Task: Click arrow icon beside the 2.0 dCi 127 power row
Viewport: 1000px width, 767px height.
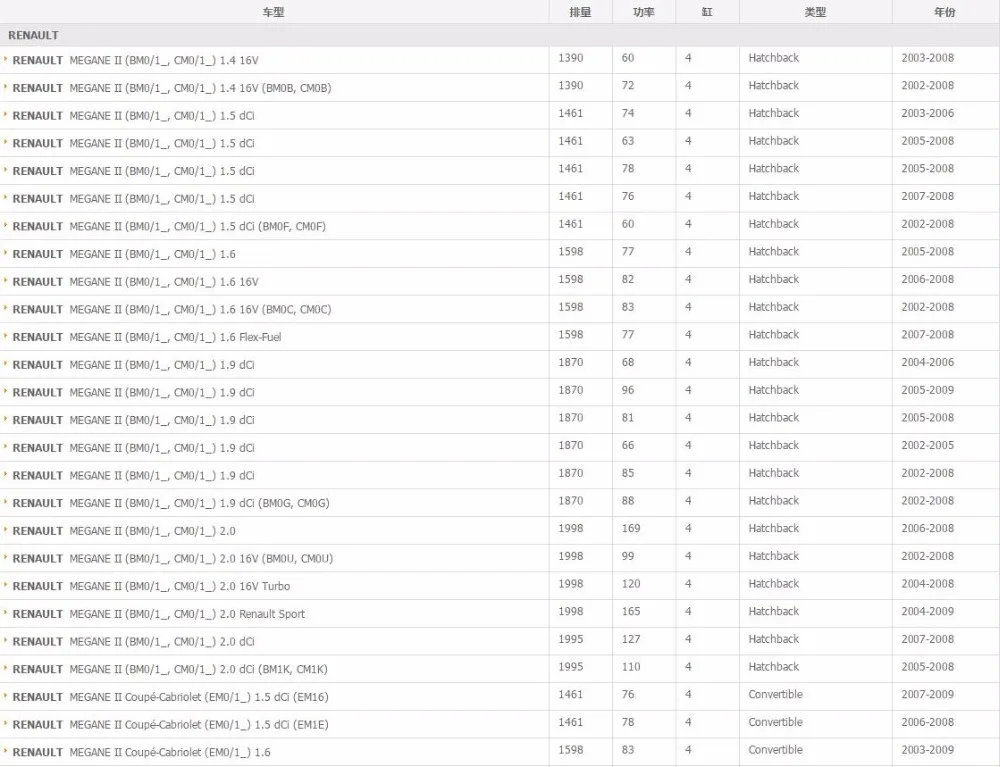Action: [x=6, y=640]
